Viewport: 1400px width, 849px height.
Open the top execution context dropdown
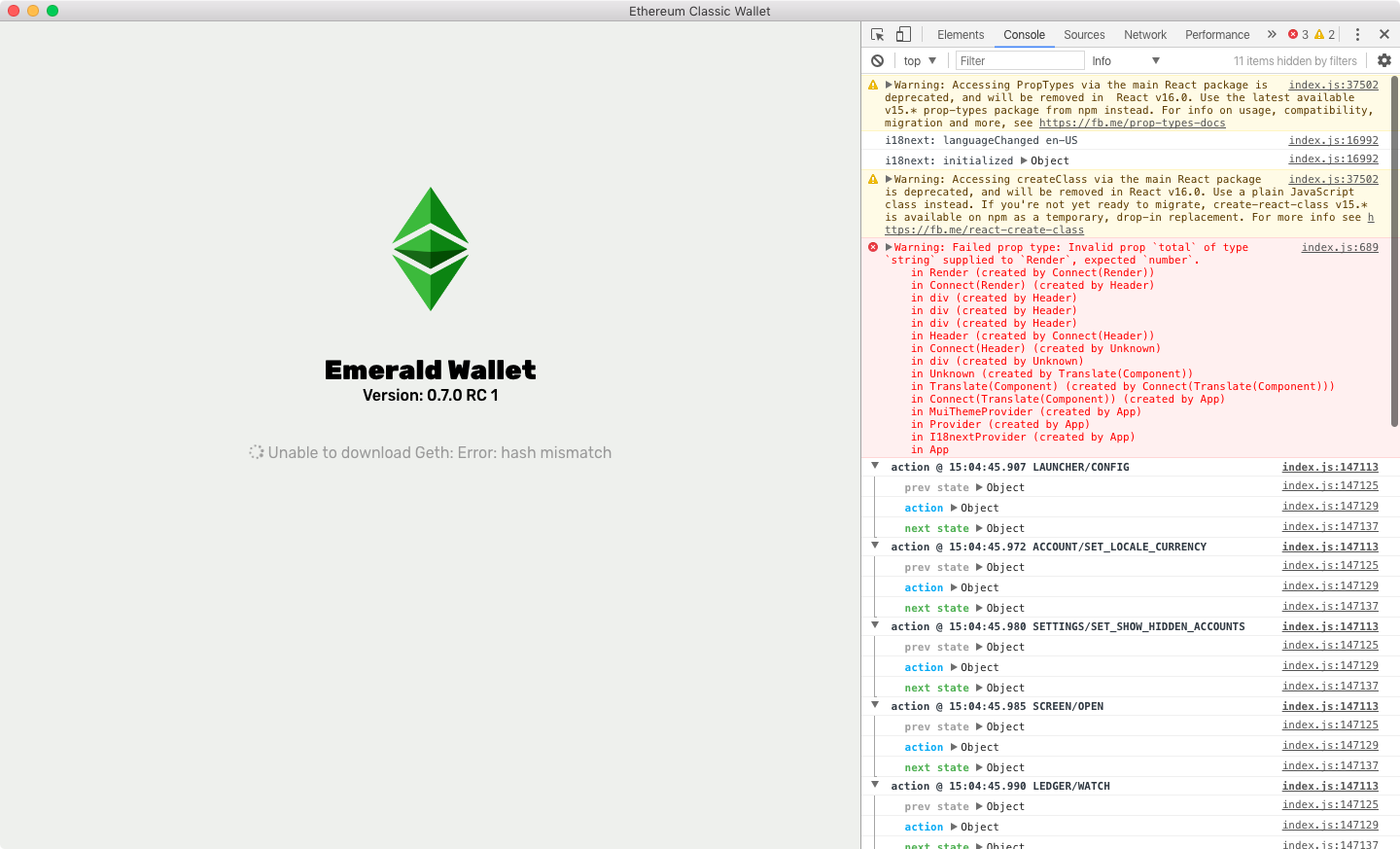click(x=919, y=60)
